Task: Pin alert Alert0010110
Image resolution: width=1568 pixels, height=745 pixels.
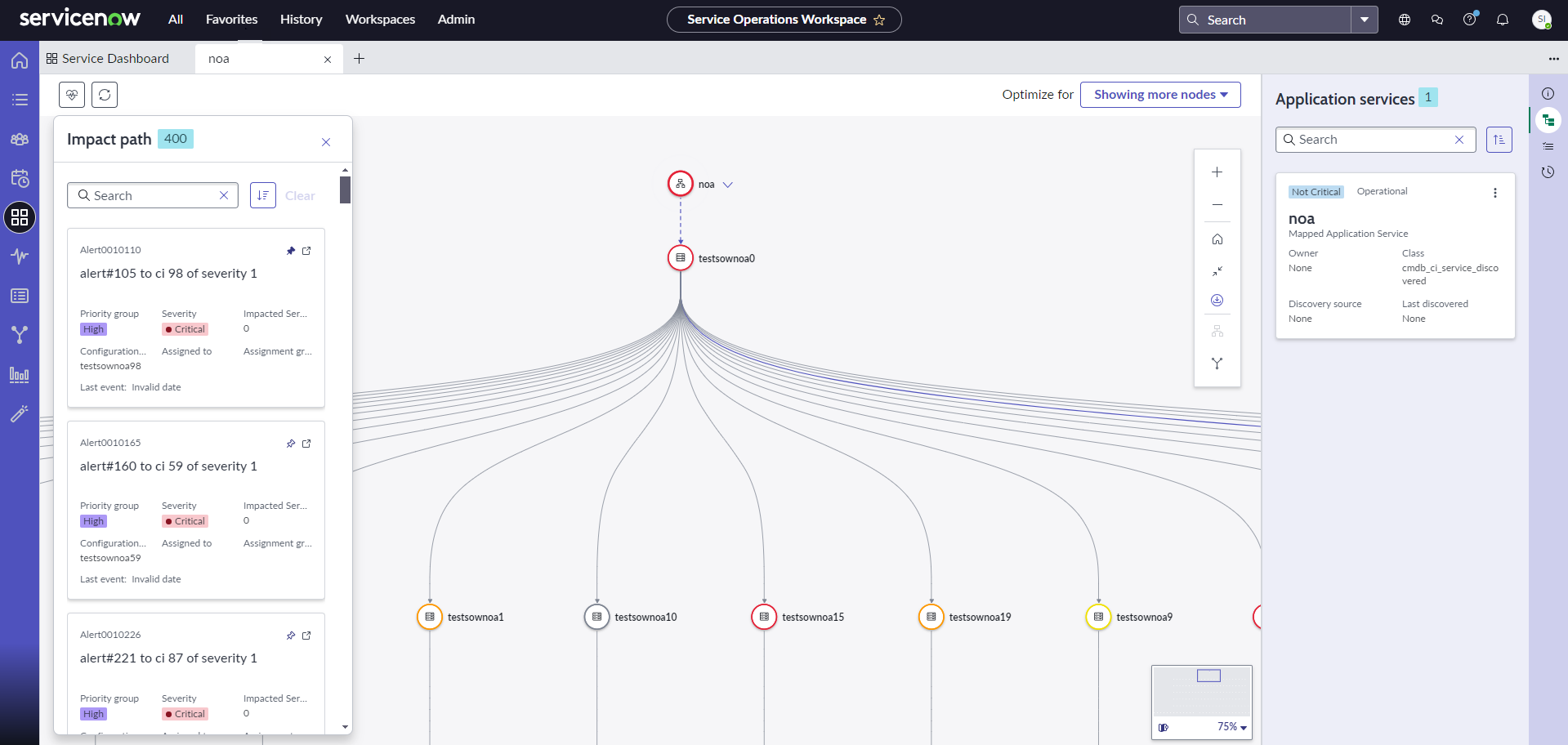Action: tap(291, 251)
